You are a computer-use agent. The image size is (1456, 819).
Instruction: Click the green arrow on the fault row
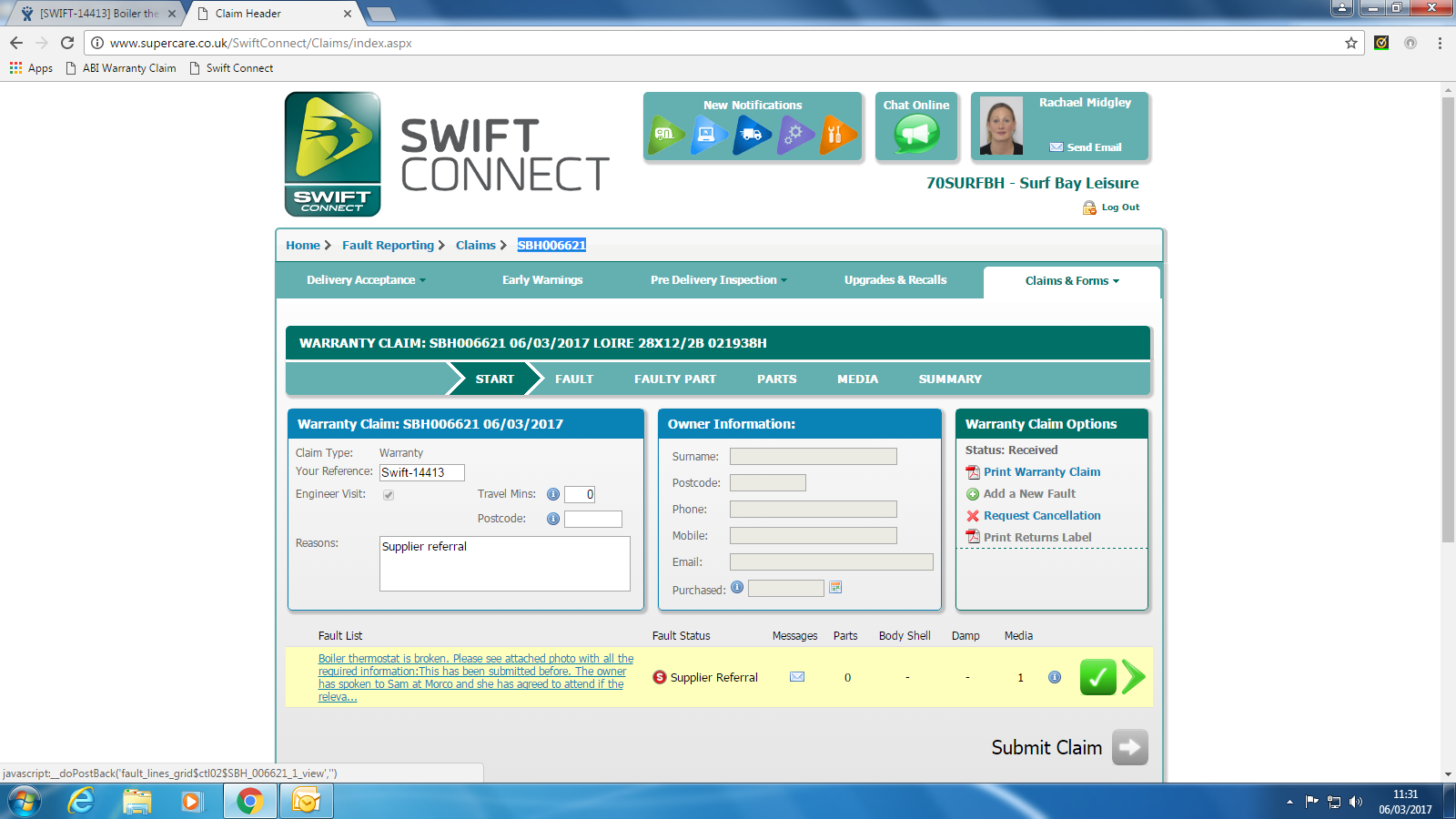[1134, 677]
